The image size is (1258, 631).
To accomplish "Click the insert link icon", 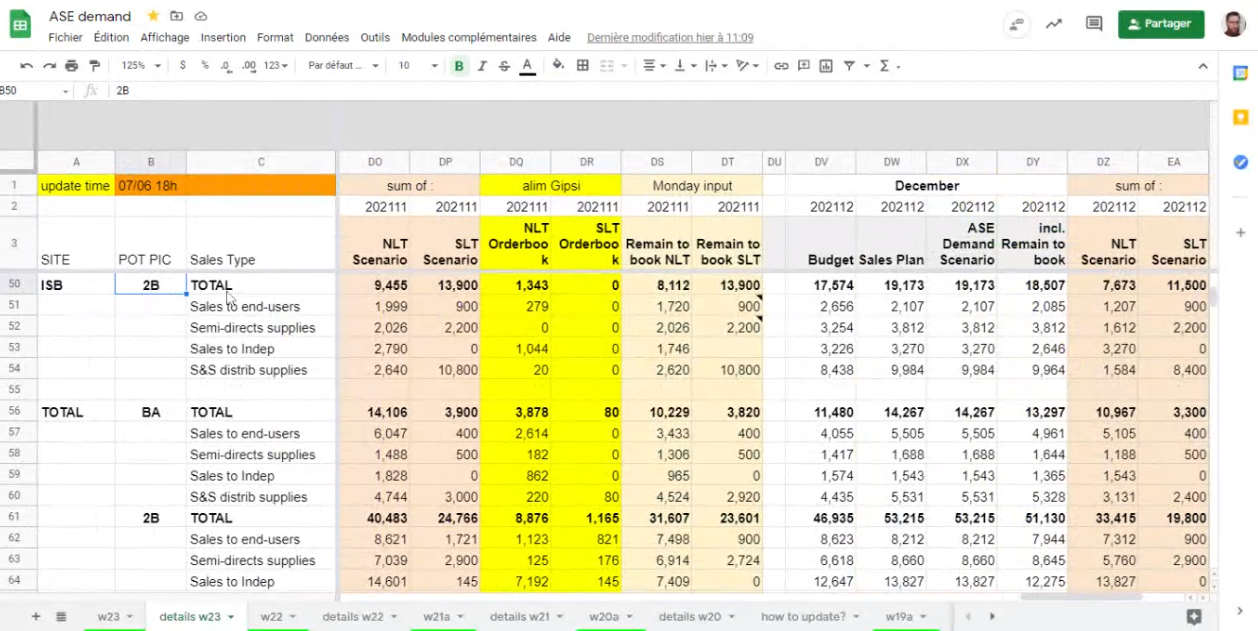I will click(x=781, y=66).
